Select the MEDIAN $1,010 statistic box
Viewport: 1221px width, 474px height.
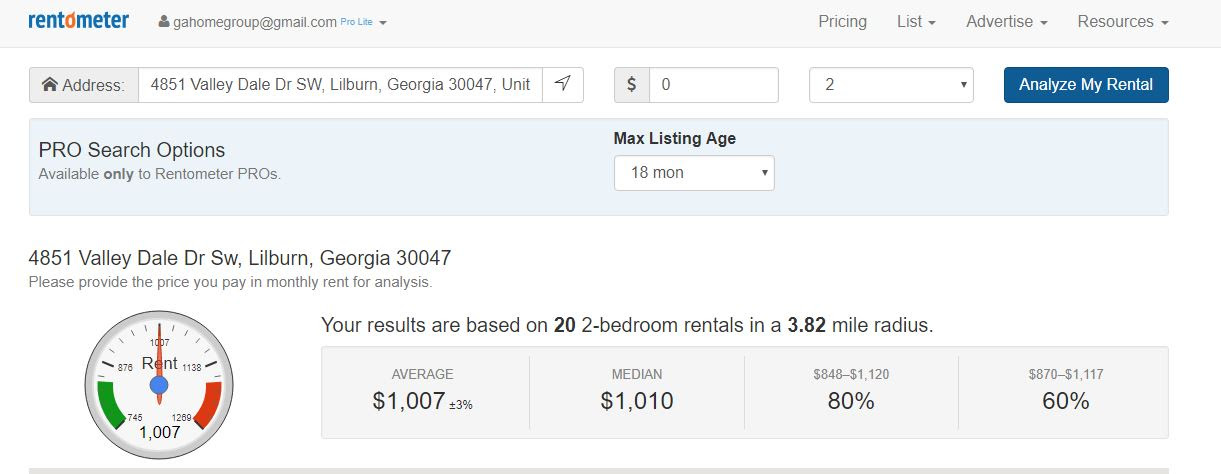pyautogui.click(x=637, y=391)
